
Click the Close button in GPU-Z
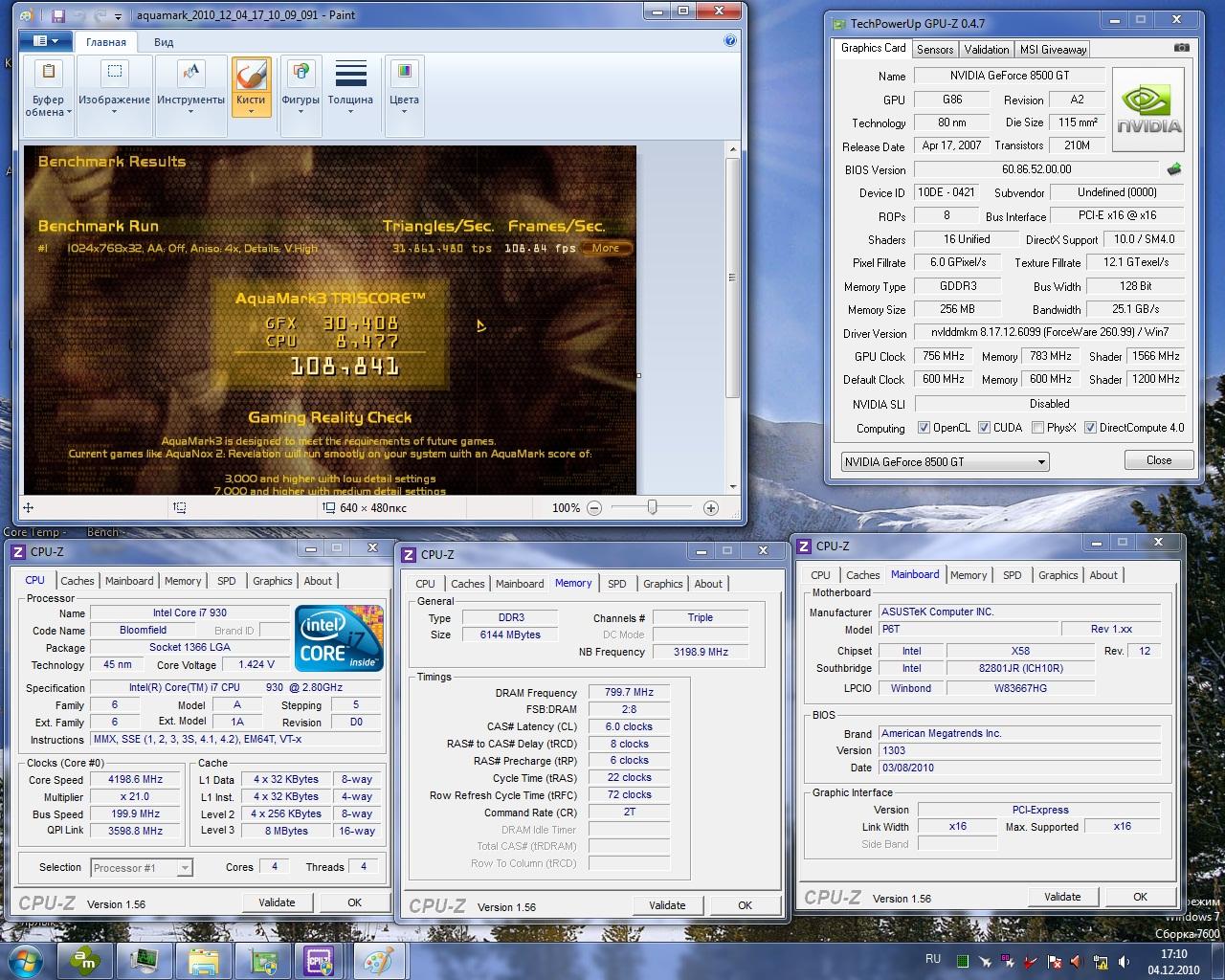(x=1159, y=460)
